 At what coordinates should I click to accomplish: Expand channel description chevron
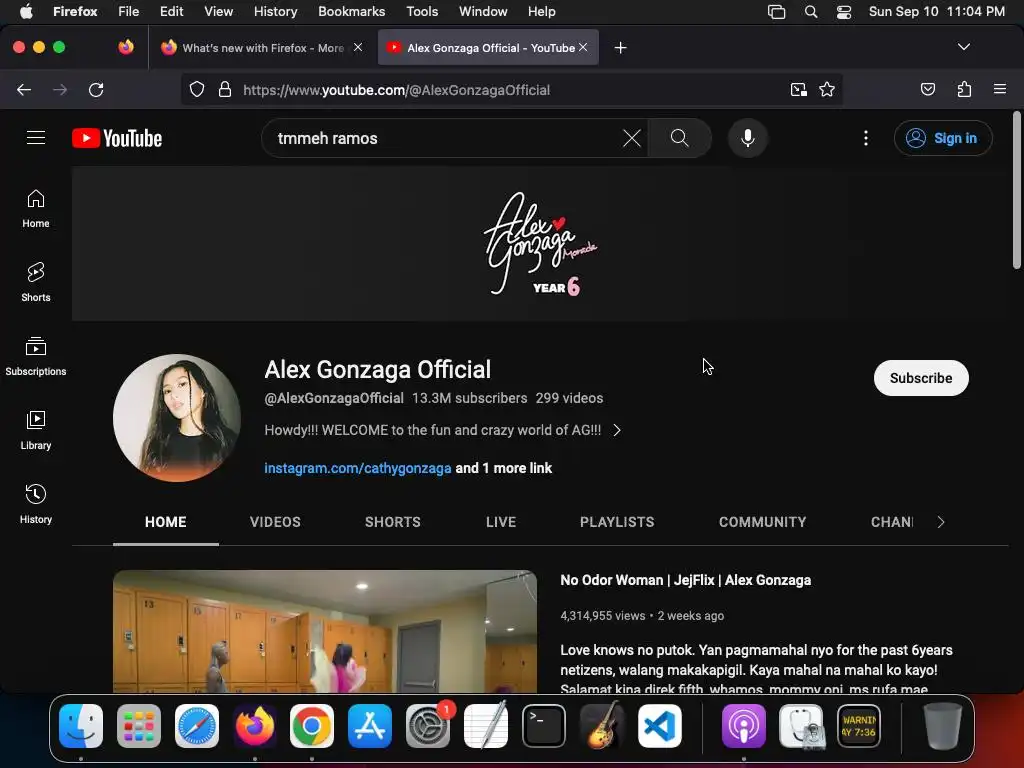[x=616, y=430]
